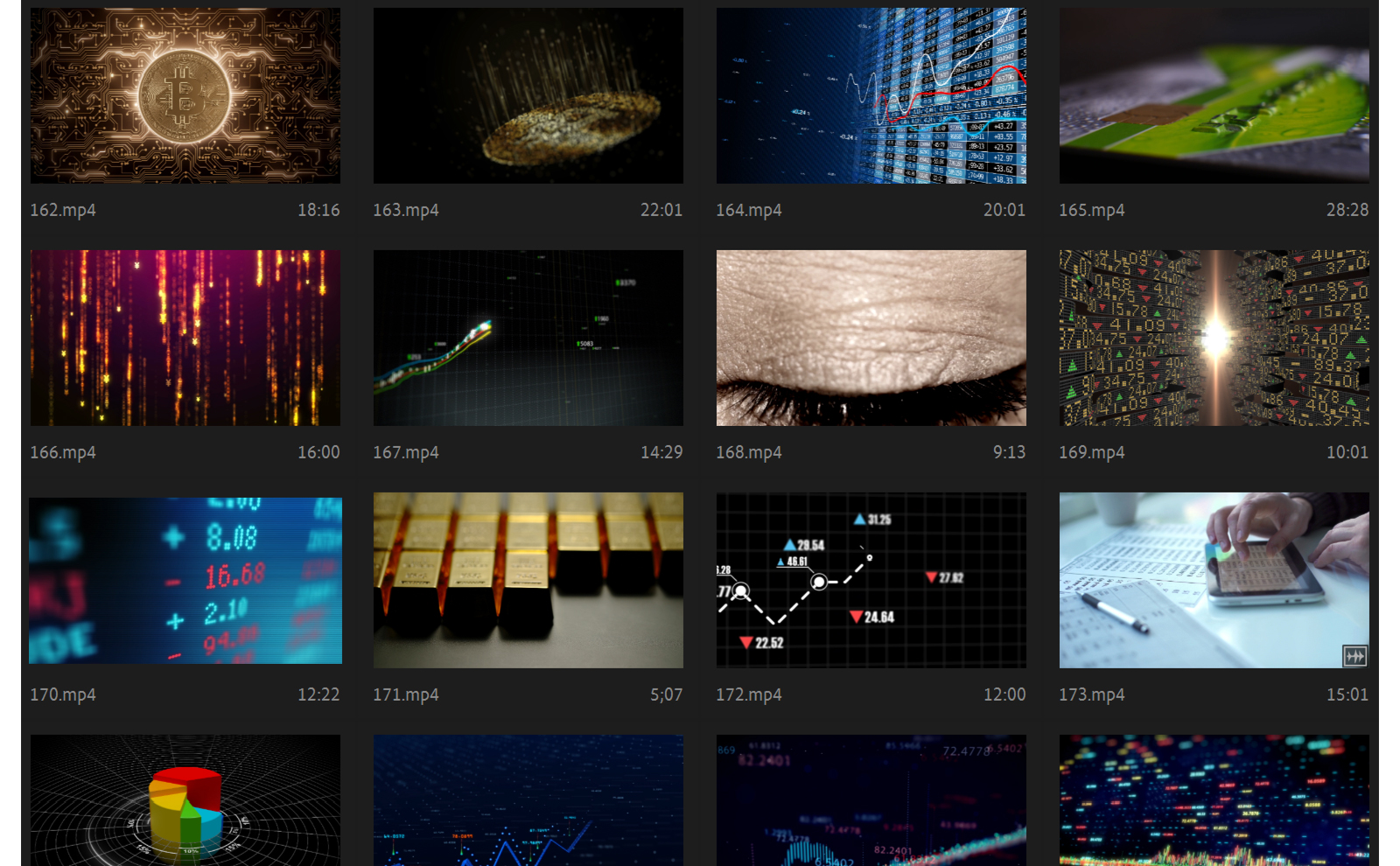Click the file name 173.mp4
The width and height of the screenshot is (1400, 866).
point(1092,695)
